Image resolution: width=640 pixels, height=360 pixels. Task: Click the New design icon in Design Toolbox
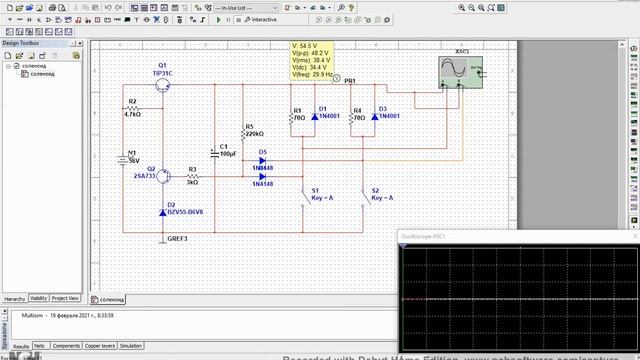(8, 56)
